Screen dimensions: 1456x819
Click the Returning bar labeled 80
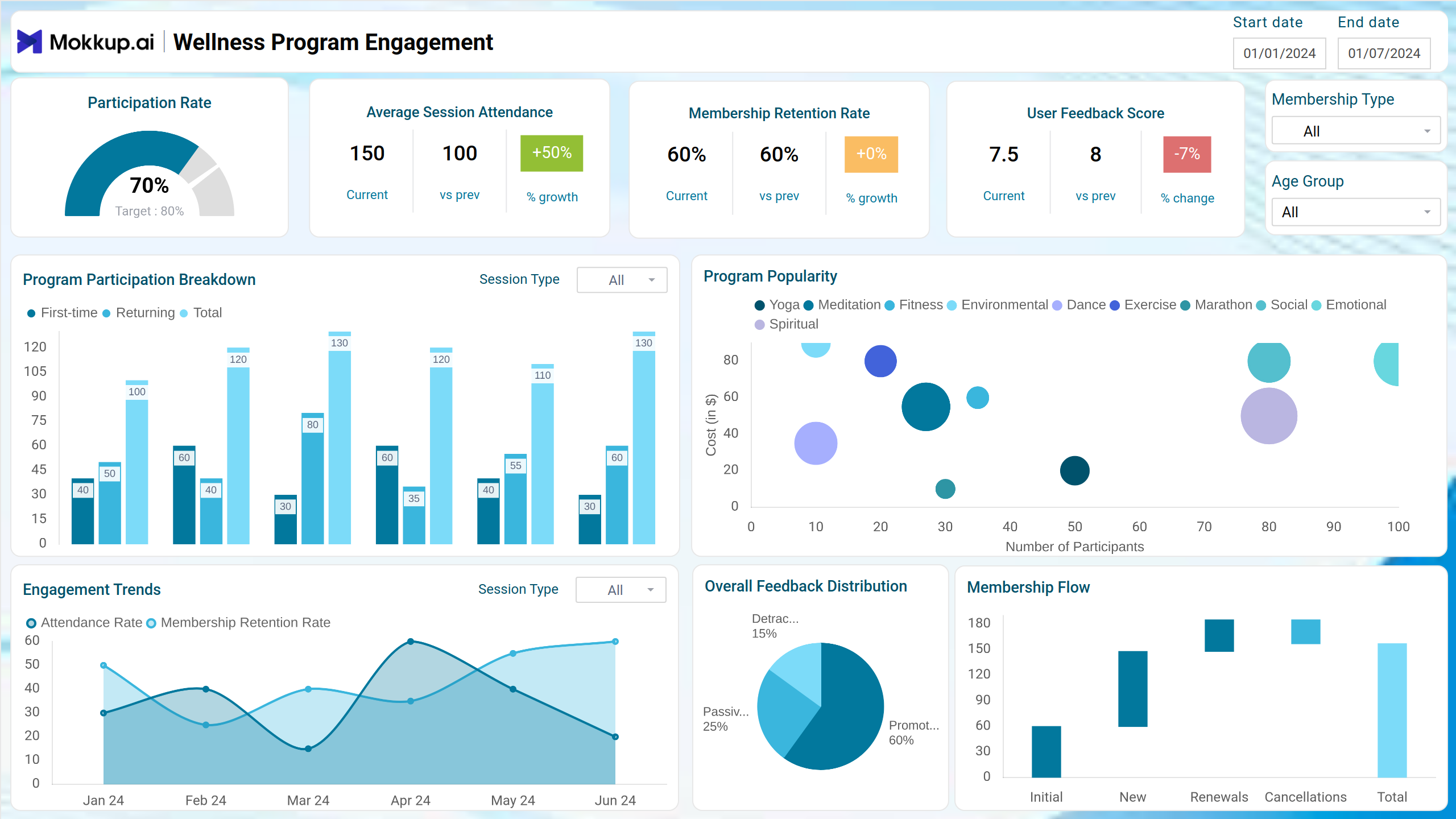pos(313,479)
